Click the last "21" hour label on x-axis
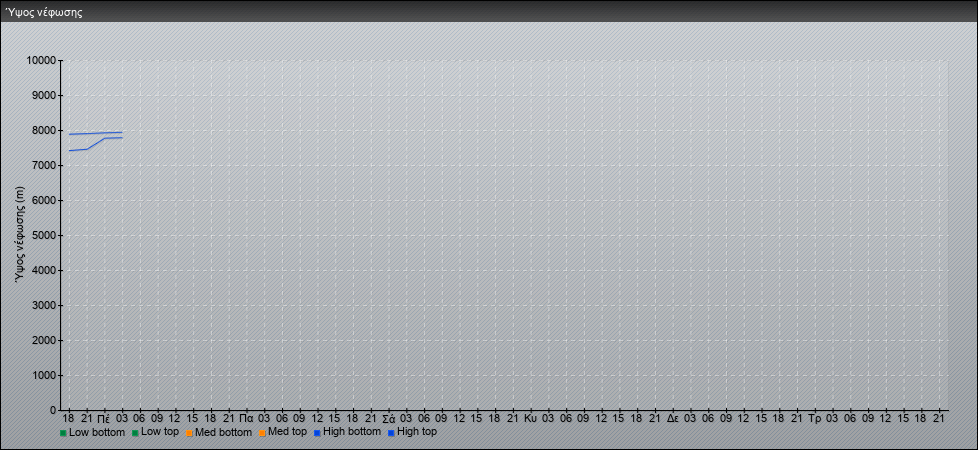This screenshot has height=450, width=978. pyautogui.click(x=939, y=418)
